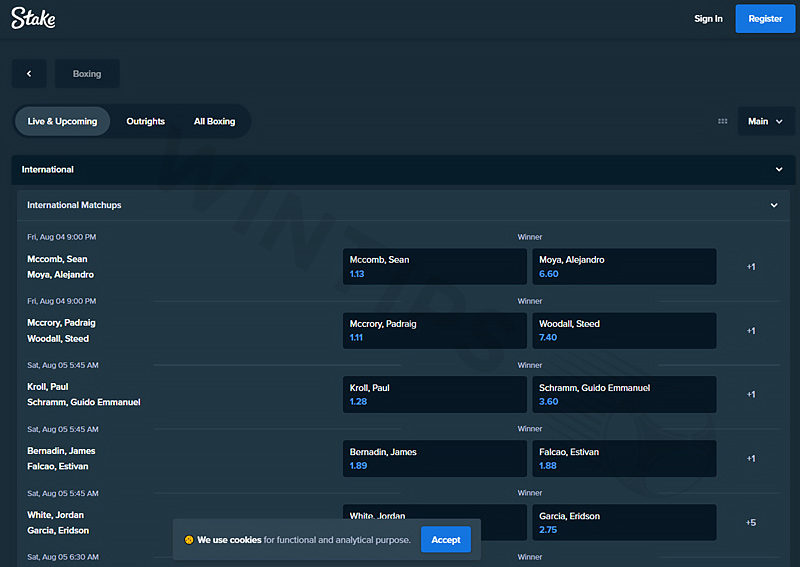The height and width of the screenshot is (567, 800).
Task: Bet on Mccomb, Sean at 1.13
Action: 435,266
